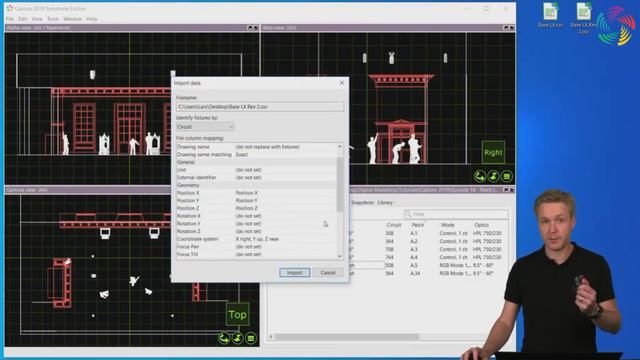Open the Edit menu

click(x=22, y=19)
